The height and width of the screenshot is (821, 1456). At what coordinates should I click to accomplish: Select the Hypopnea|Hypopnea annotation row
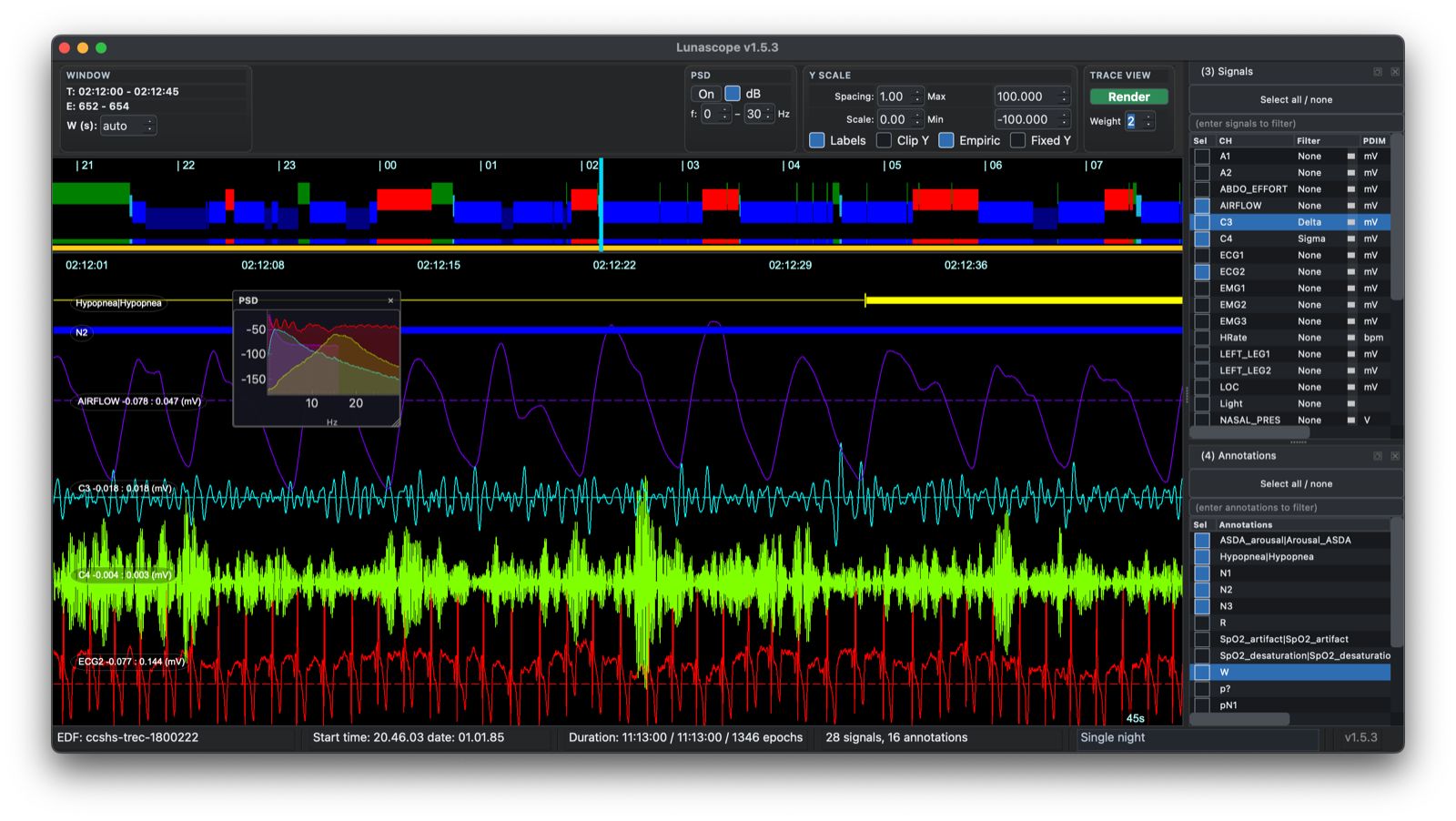(1290, 557)
